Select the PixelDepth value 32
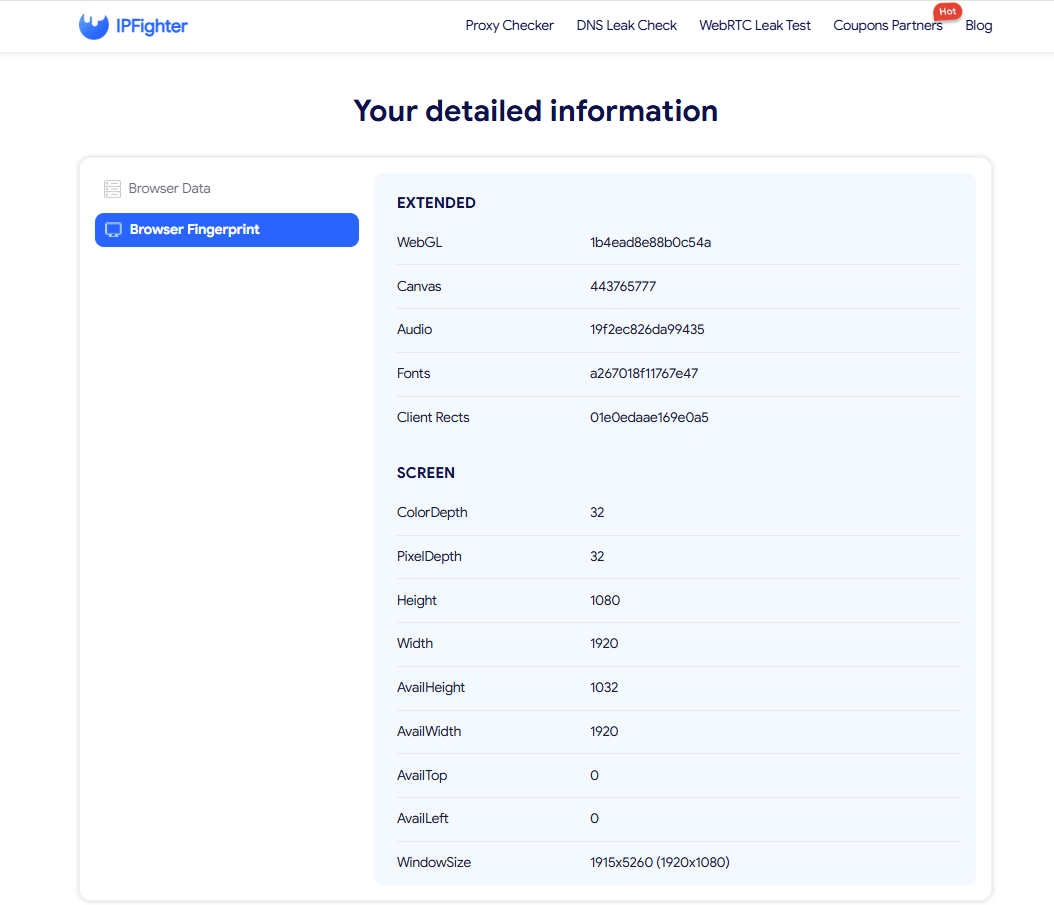1054x905 pixels. [597, 557]
